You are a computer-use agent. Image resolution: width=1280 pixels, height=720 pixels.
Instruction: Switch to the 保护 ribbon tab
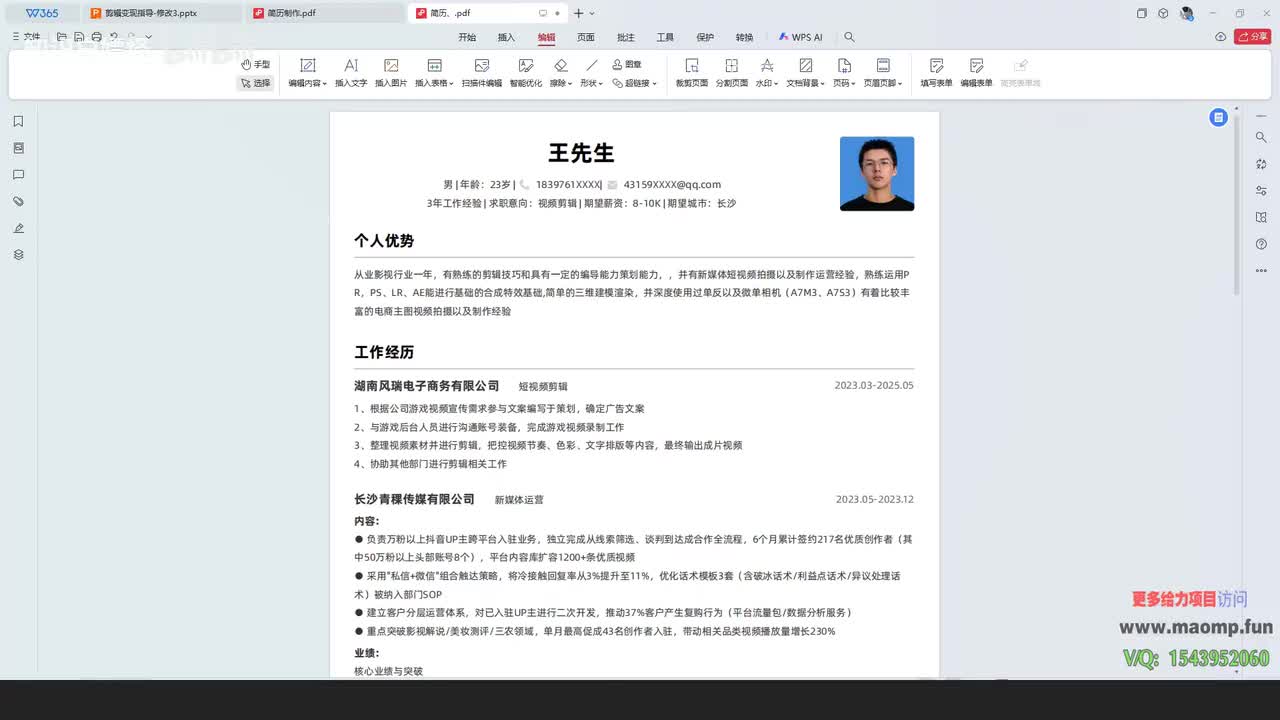pos(705,37)
